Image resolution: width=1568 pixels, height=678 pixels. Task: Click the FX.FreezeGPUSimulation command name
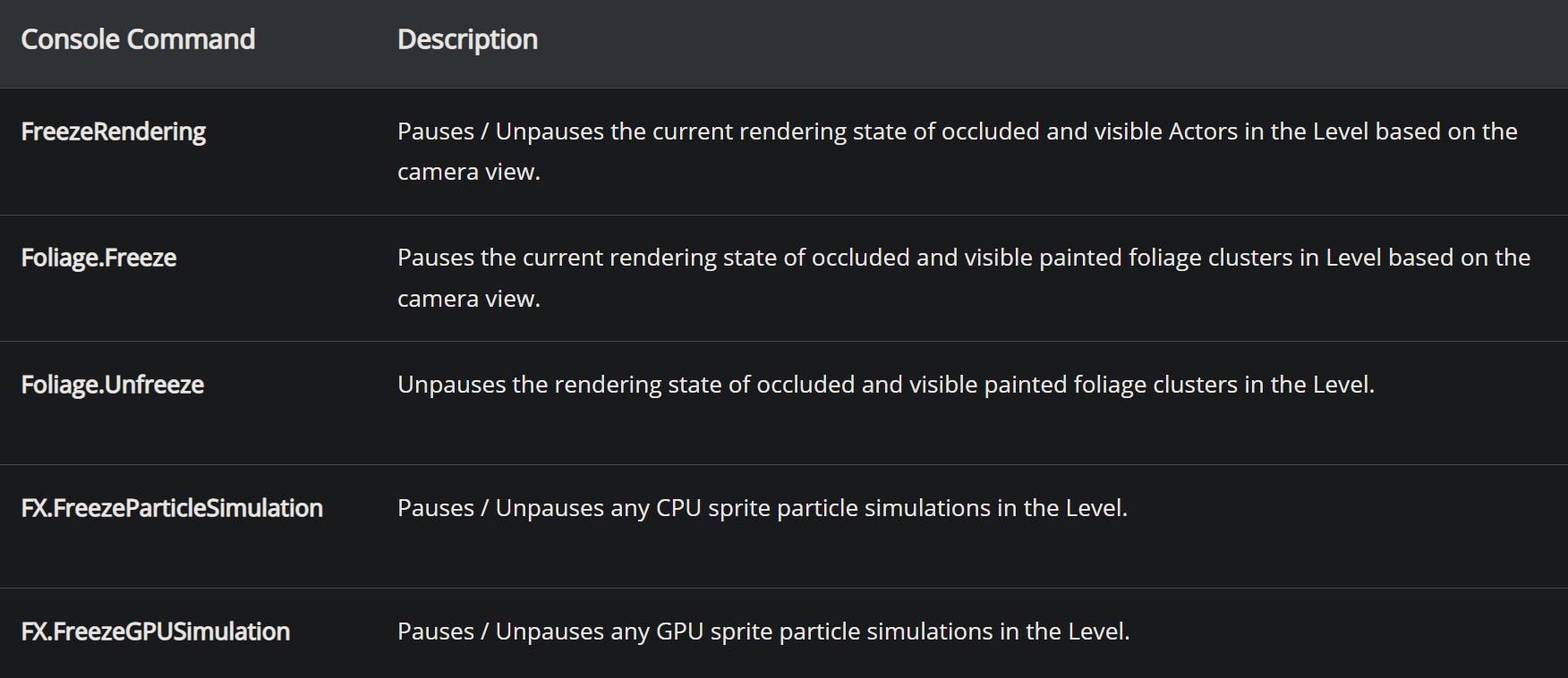click(x=156, y=631)
